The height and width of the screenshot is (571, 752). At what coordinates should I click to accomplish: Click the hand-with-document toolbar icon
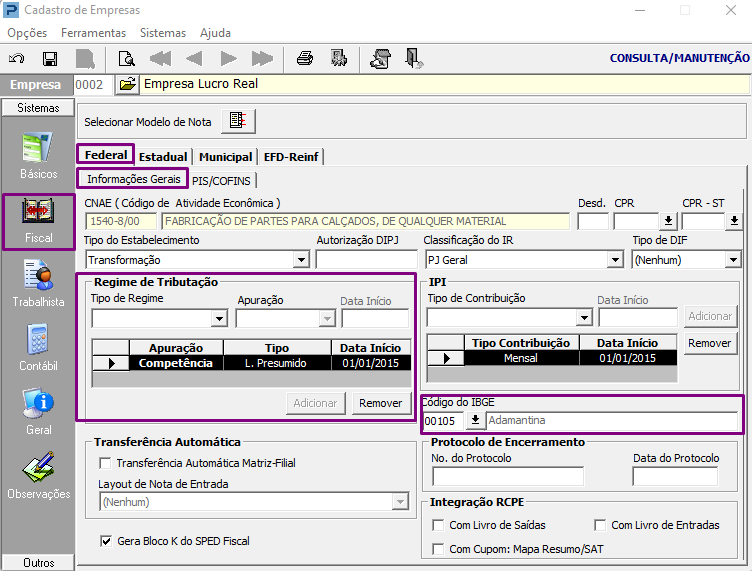click(380, 59)
